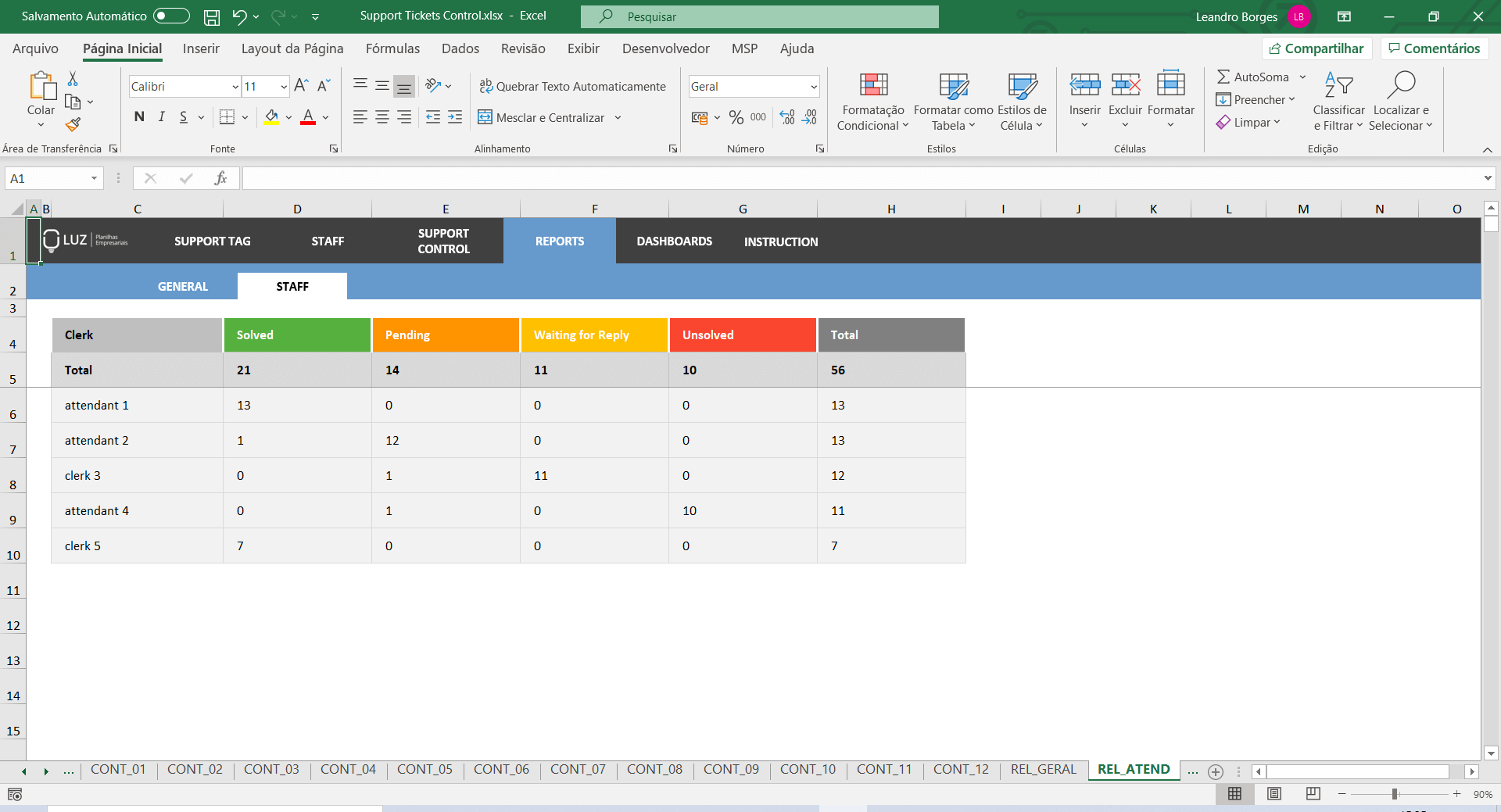This screenshot has width=1501, height=812.
Task: Expand the fill color dropdown arrow
Action: click(x=287, y=117)
